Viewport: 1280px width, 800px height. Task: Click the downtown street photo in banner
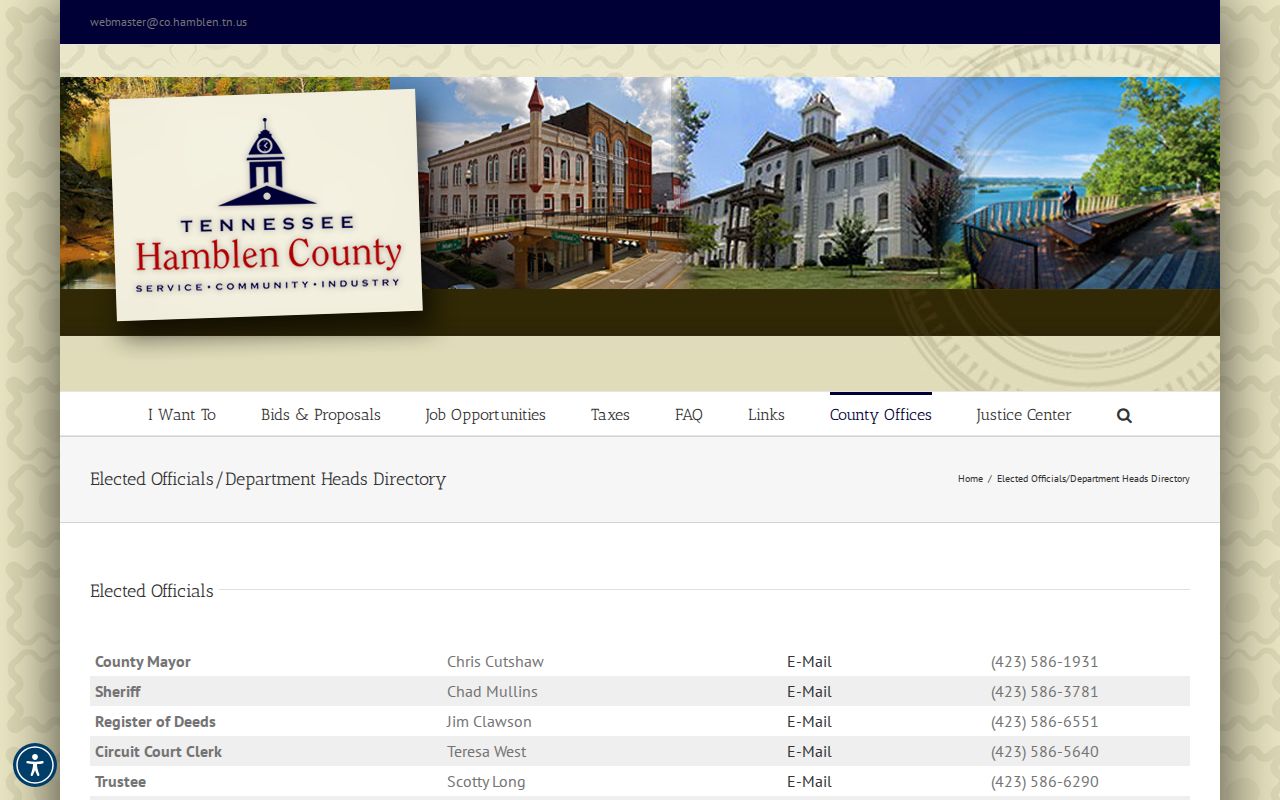click(545, 183)
